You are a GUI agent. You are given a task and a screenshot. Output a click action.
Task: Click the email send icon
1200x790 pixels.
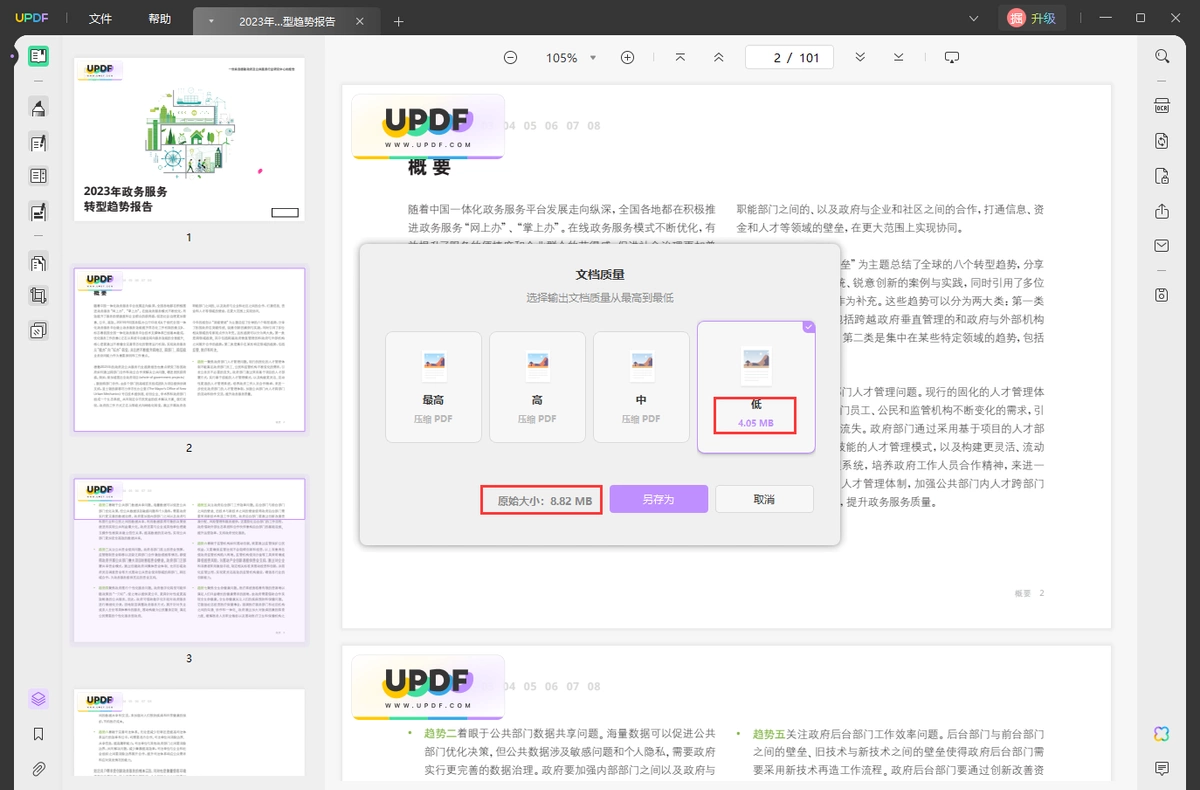(1161, 246)
